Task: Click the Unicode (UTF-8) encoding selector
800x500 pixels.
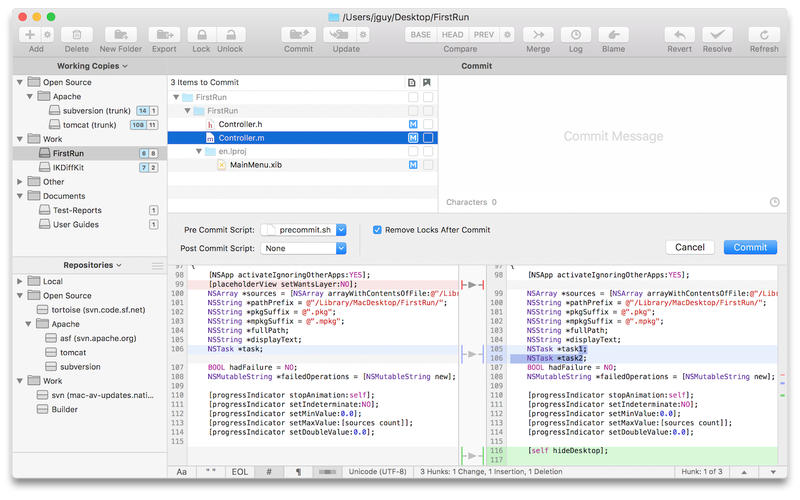Action: (x=378, y=472)
